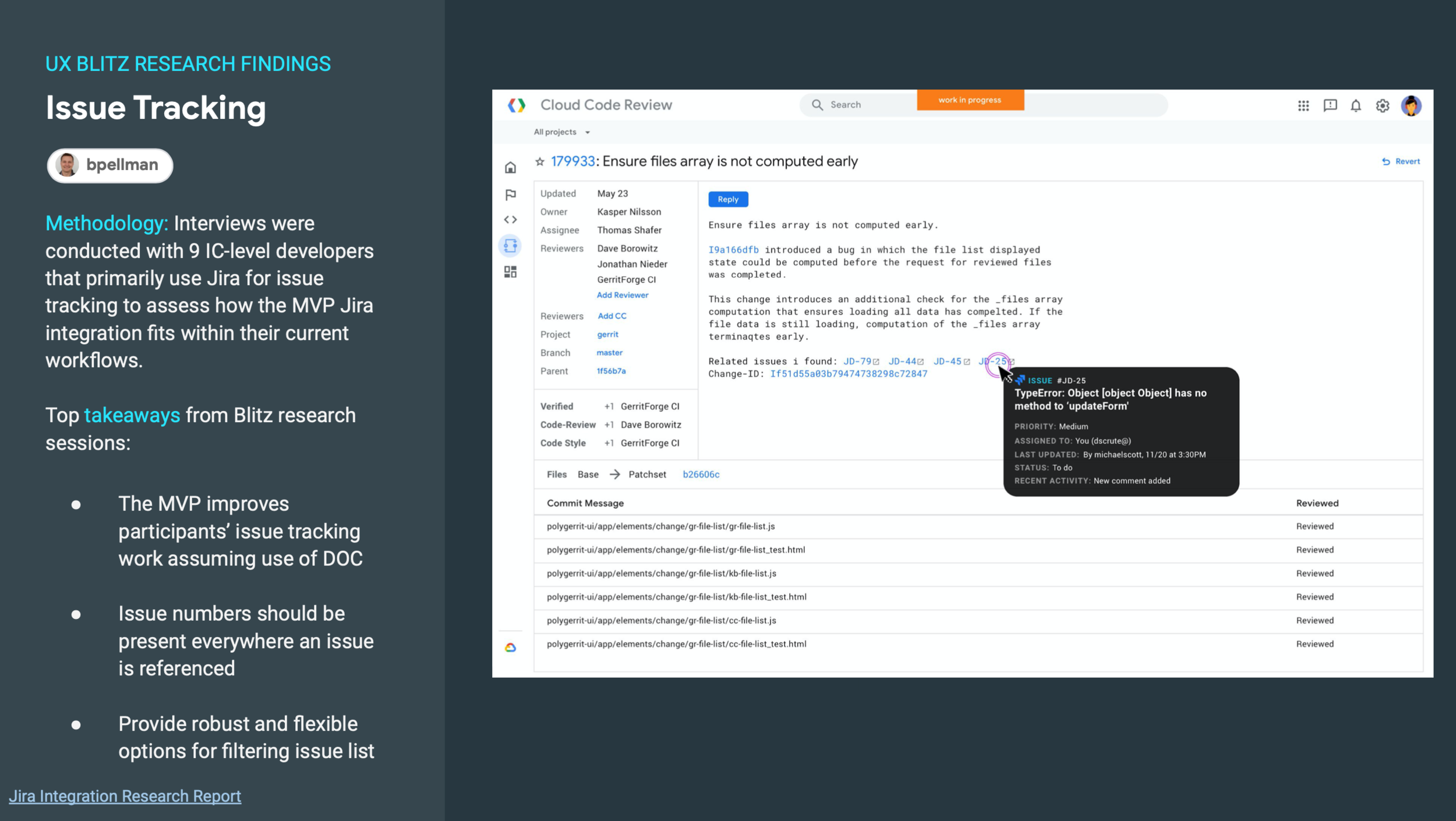Star change 179933 title
The height and width of the screenshot is (821, 1456).
point(540,162)
